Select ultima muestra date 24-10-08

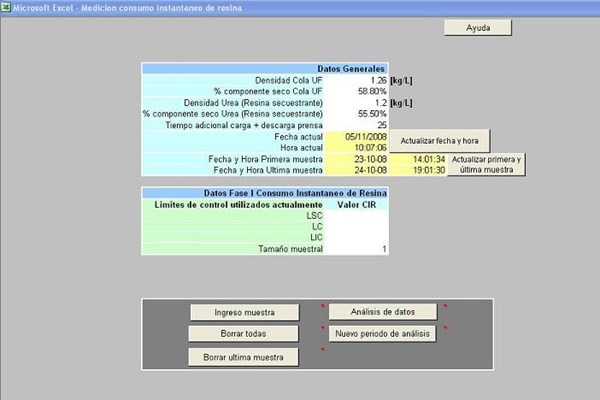(356, 170)
